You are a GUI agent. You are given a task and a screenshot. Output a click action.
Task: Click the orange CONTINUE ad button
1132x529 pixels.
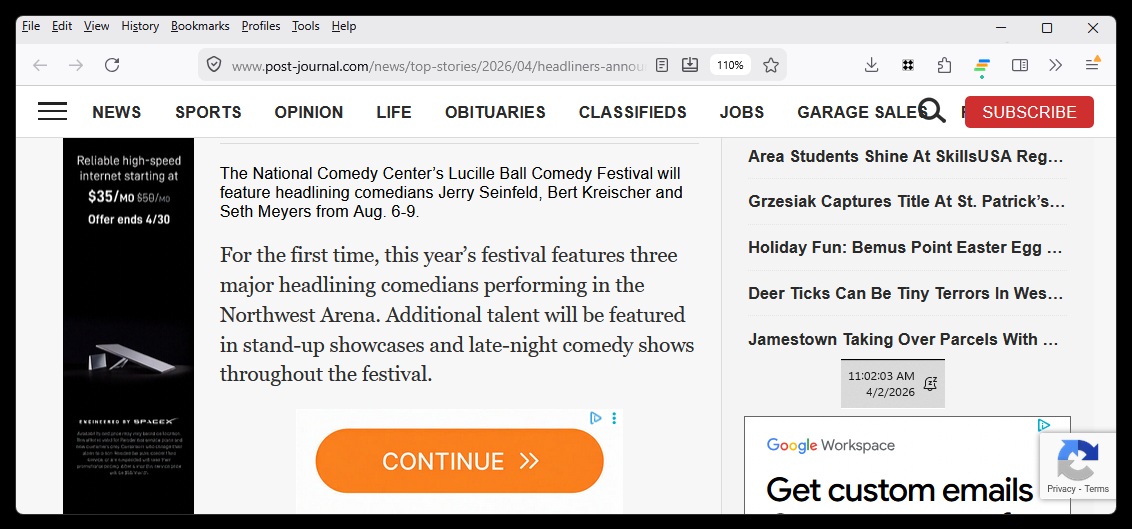(460, 460)
